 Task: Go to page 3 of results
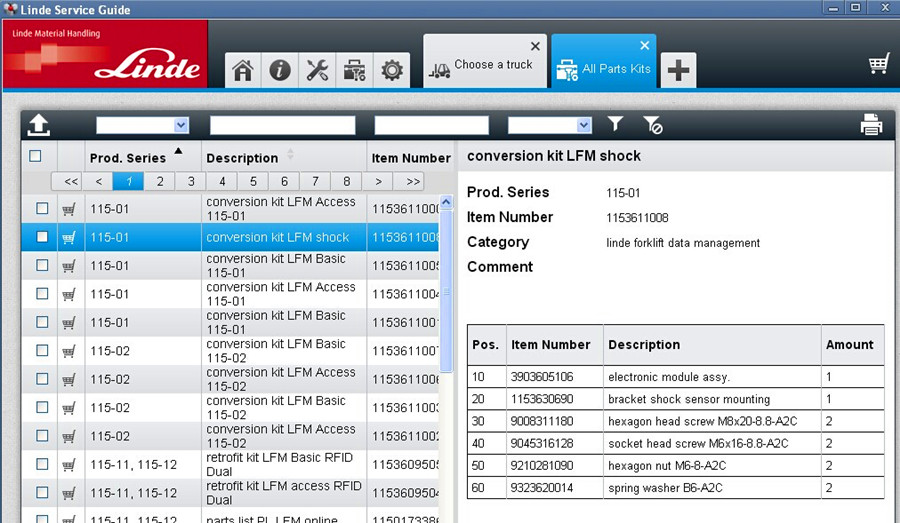[x=191, y=181]
